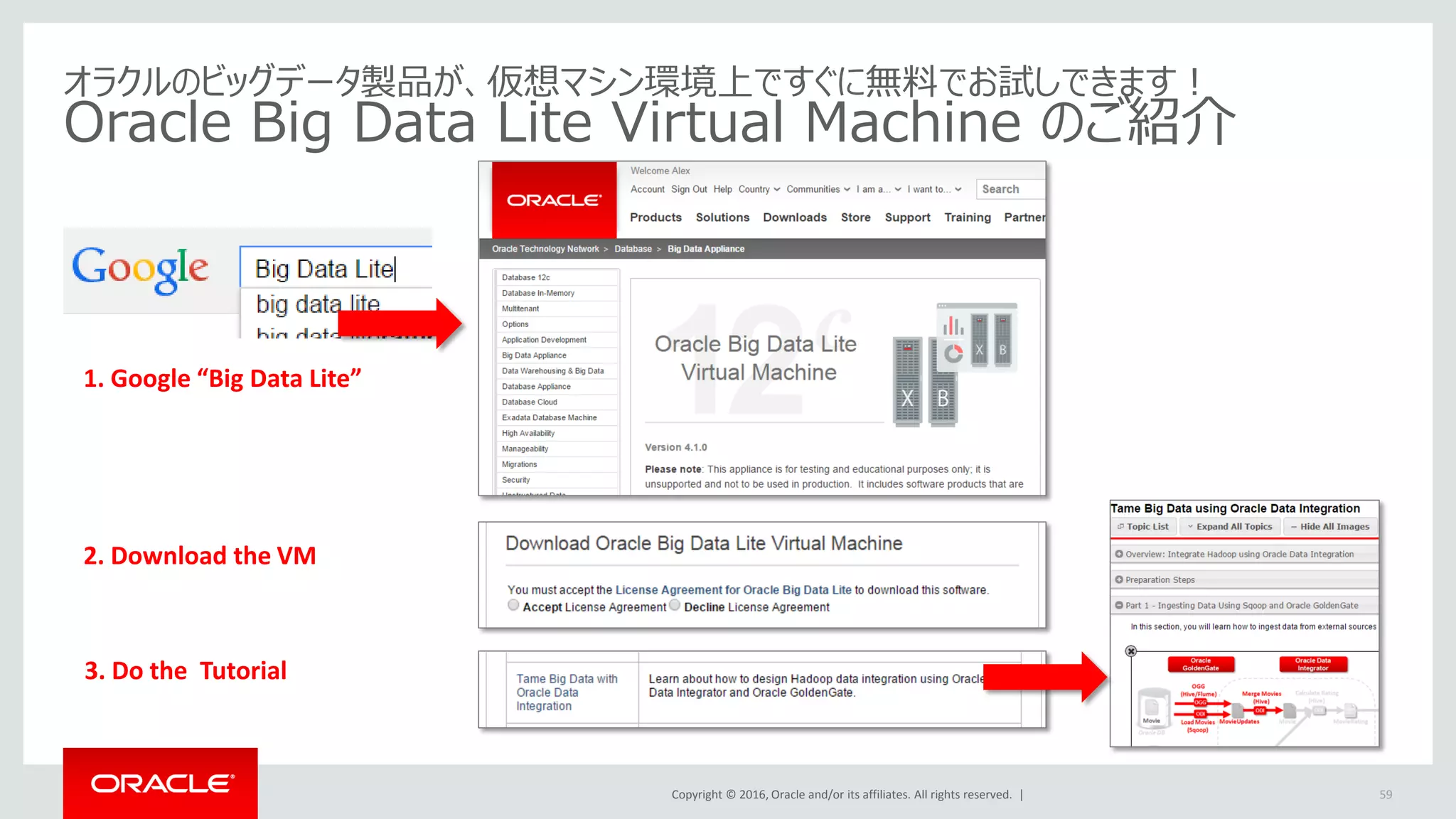This screenshot has height=819, width=1456.
Task: Open Database Appliance in the sidebar
Action: (557, 387)
